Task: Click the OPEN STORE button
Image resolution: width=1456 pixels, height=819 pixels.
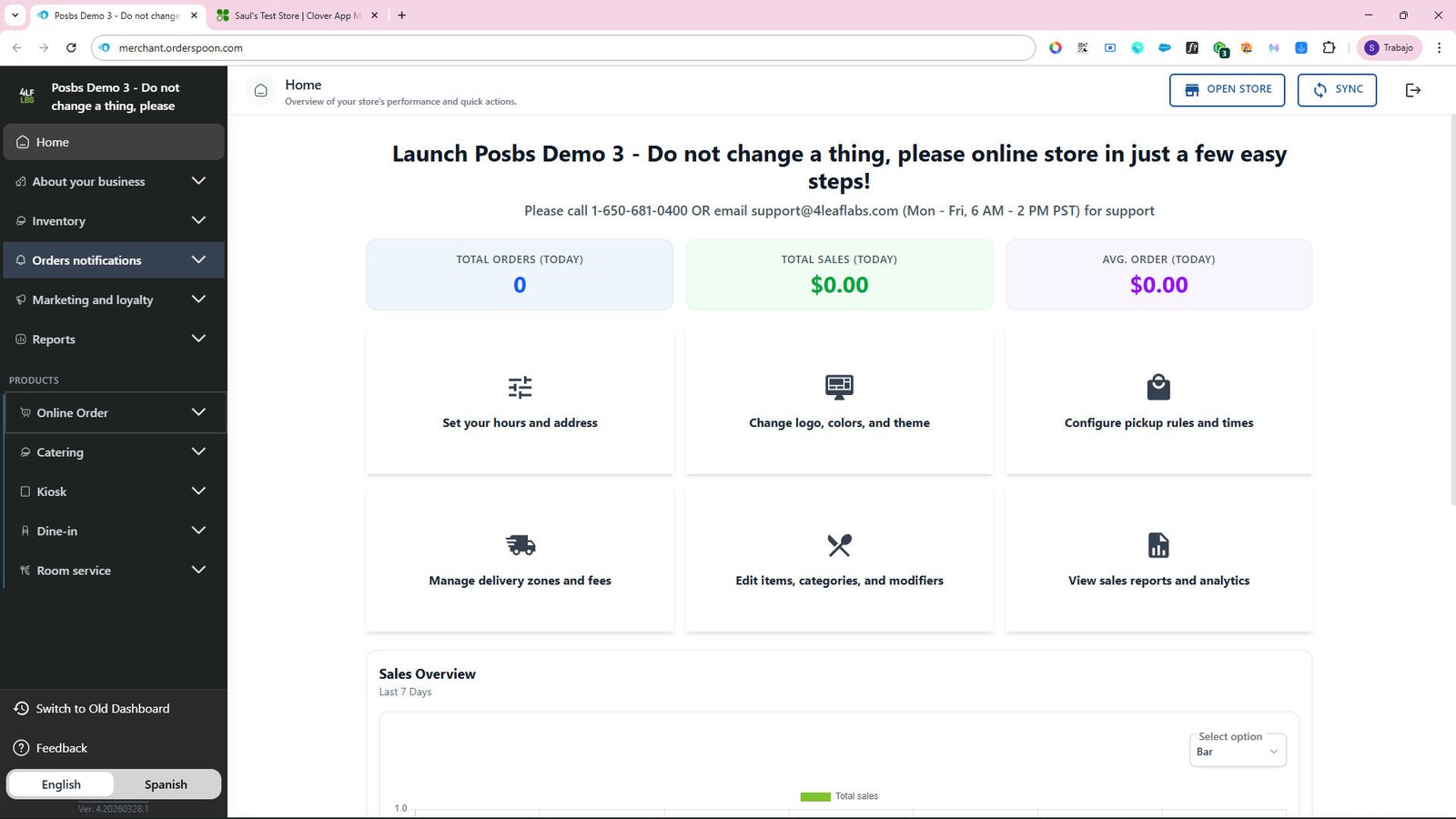Action: pos(1227,90)
